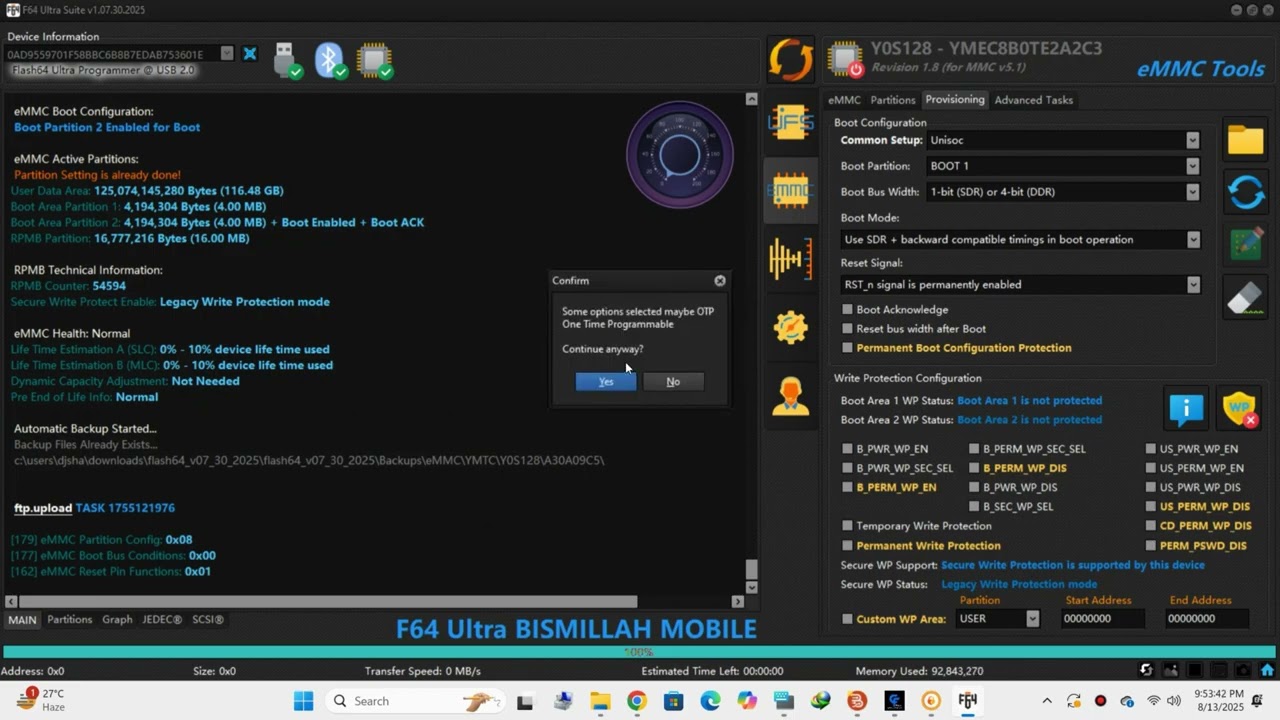Click the chip power icon beside Y0S128
Viewport: 1280px width, 720px height.
pos(846,60)
